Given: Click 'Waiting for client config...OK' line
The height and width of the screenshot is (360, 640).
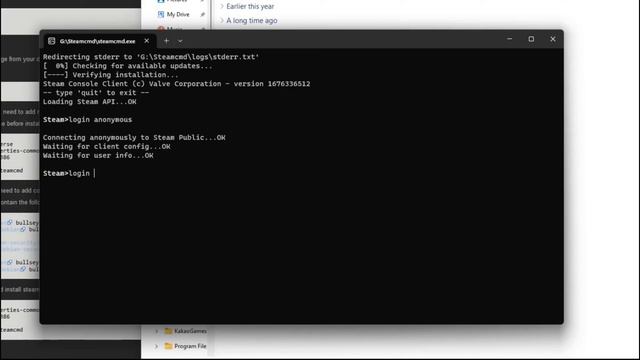Looking at the screenshot, I should pos(107,147).
